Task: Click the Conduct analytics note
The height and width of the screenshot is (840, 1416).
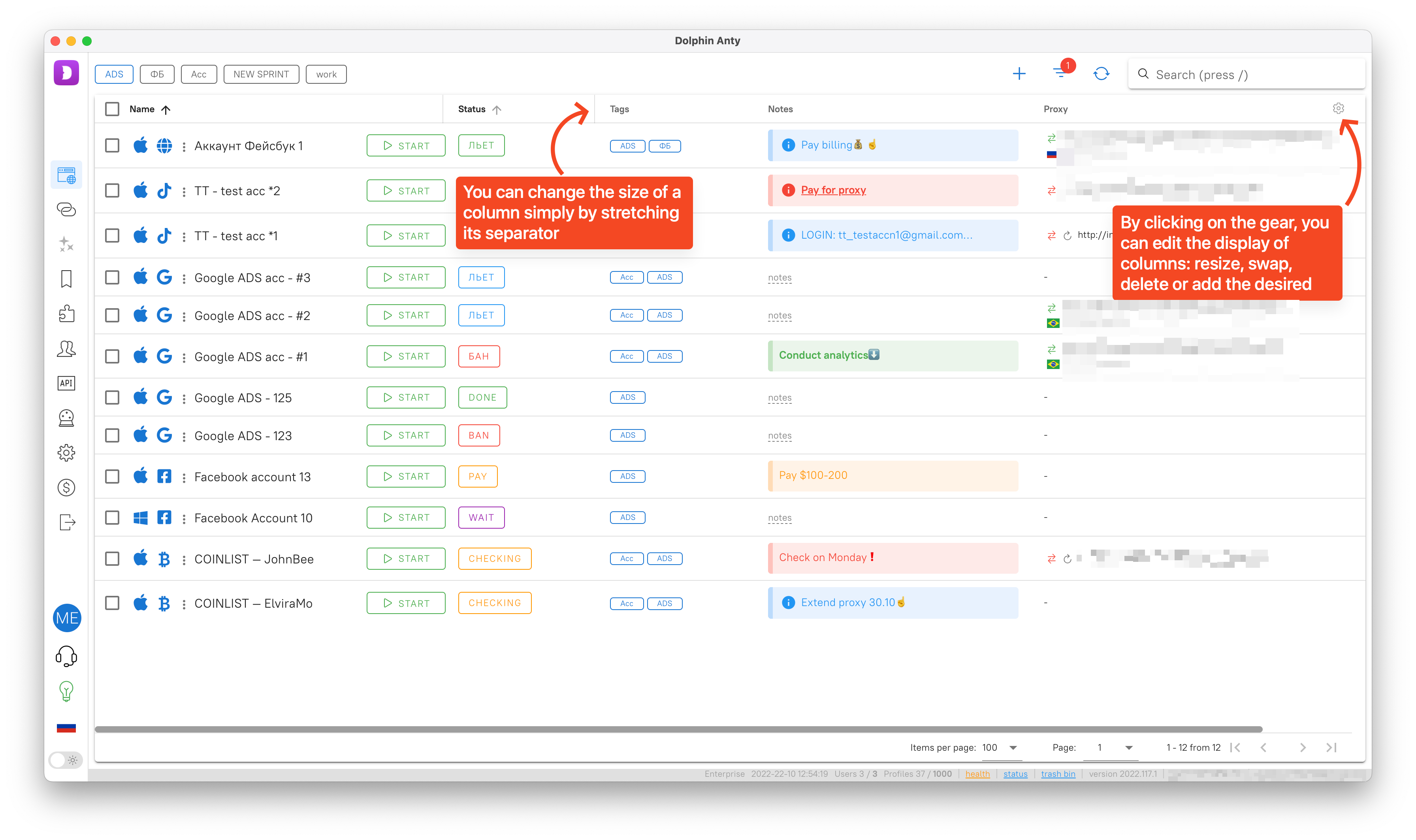Action: (893, 356)
